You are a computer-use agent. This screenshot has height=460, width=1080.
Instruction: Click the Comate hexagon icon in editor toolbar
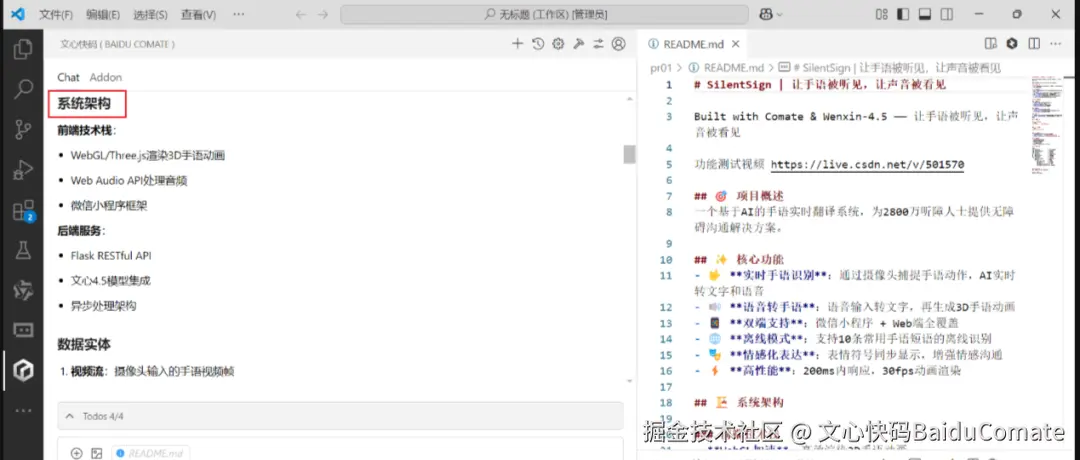[x=1012, y=44]
